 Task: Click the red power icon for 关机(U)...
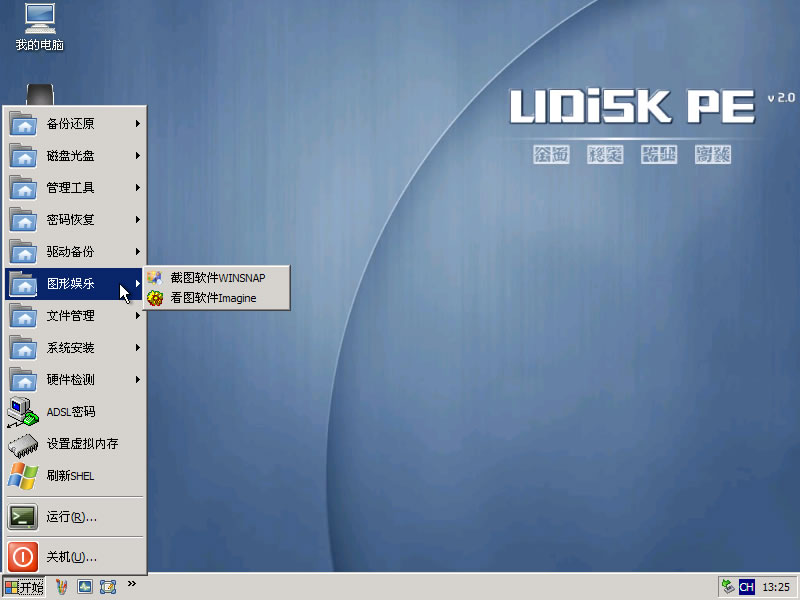pyautogui.click(x=23, y=557)
